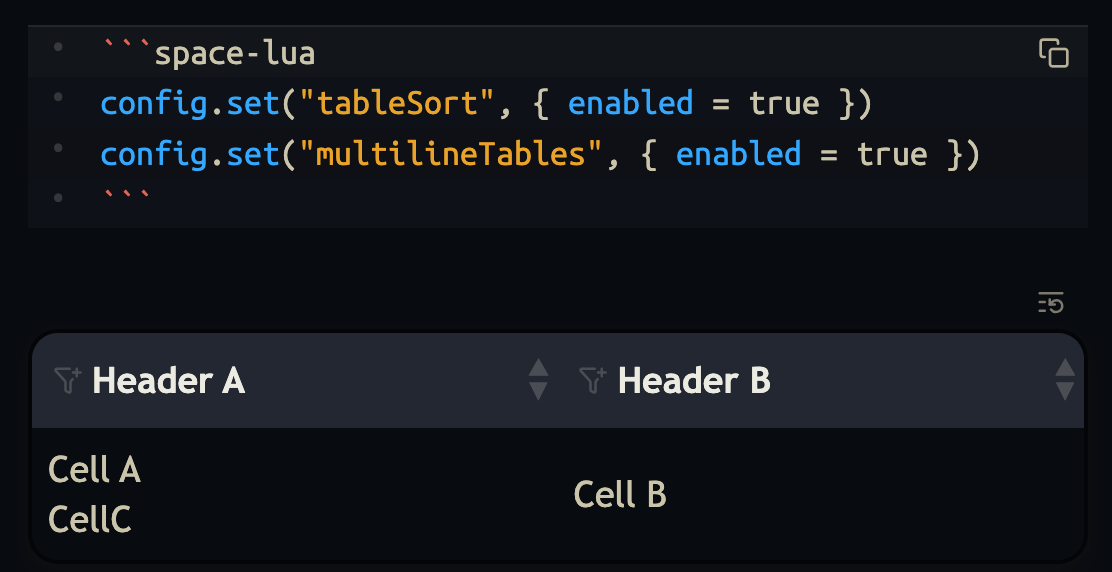Click the true value on the multilineTables line
Viewport: 1112px width, 572px height.
click(892, 154)
